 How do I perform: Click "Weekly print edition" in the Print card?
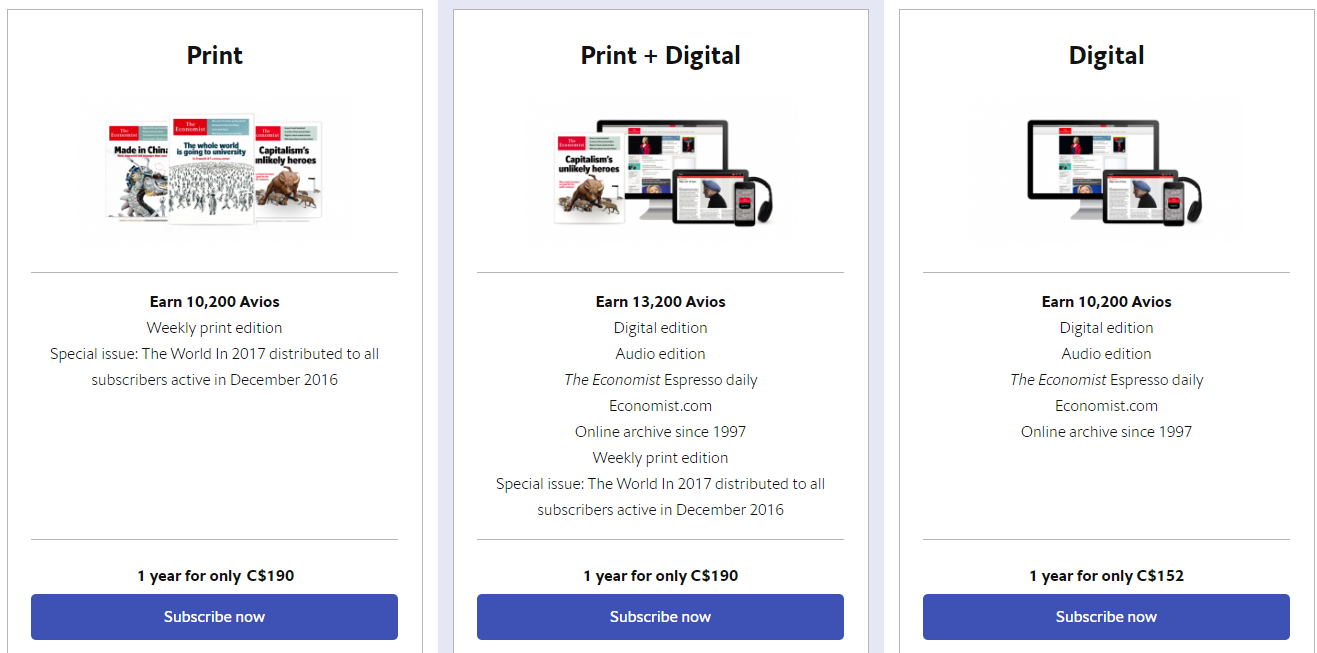tap(214, 328)
